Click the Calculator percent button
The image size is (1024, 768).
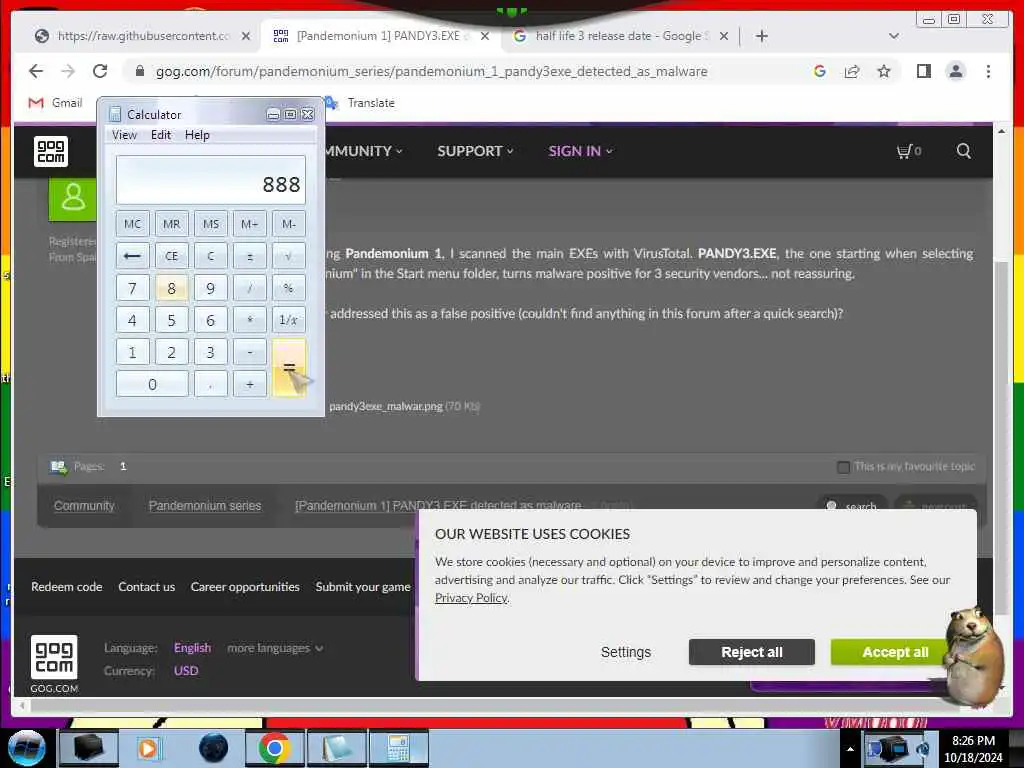(289, 288)
